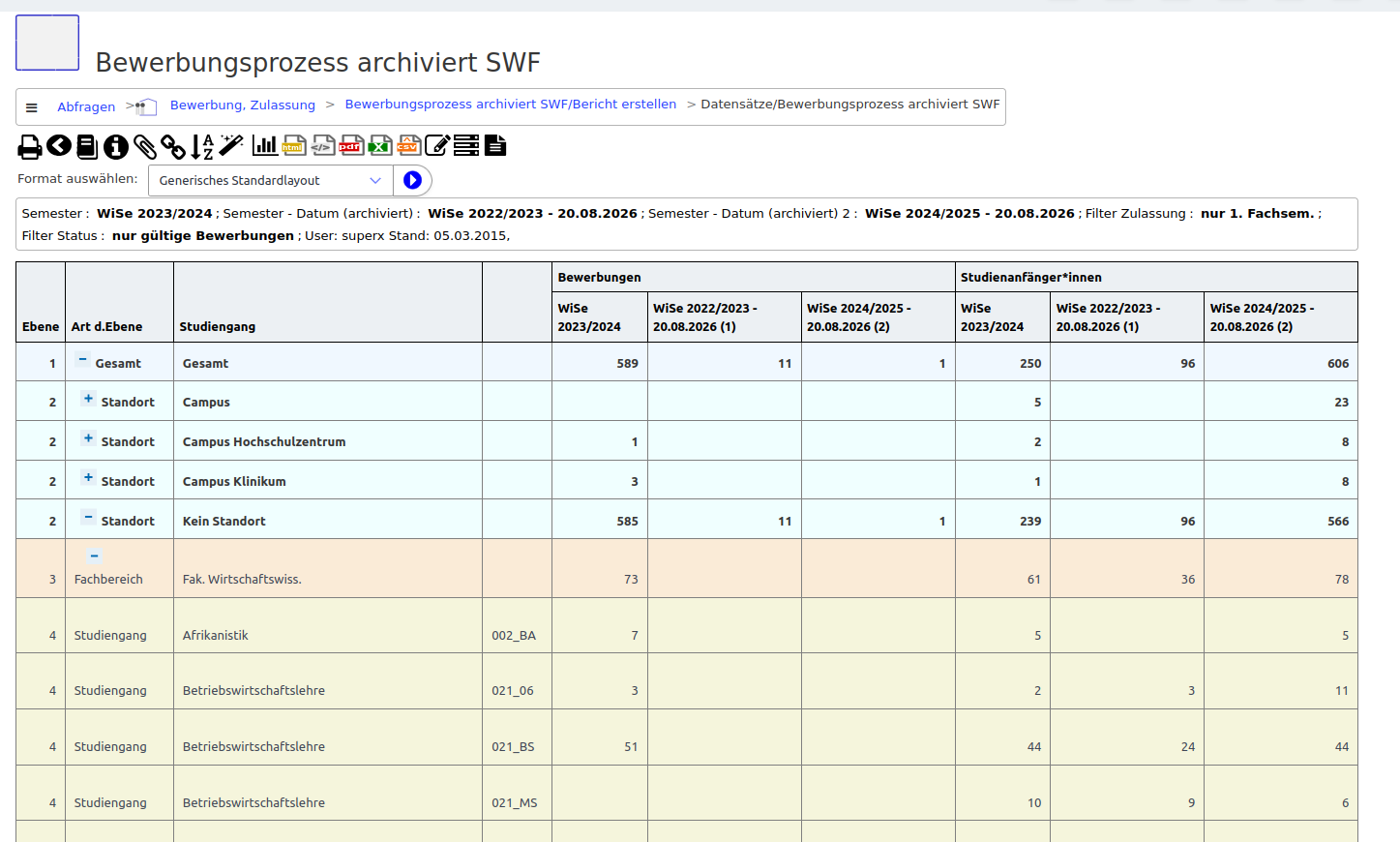Screen dimensions: 1400x842
Task: Open the hamburger menu in breadcrumb bar
Action: (32, 107)
